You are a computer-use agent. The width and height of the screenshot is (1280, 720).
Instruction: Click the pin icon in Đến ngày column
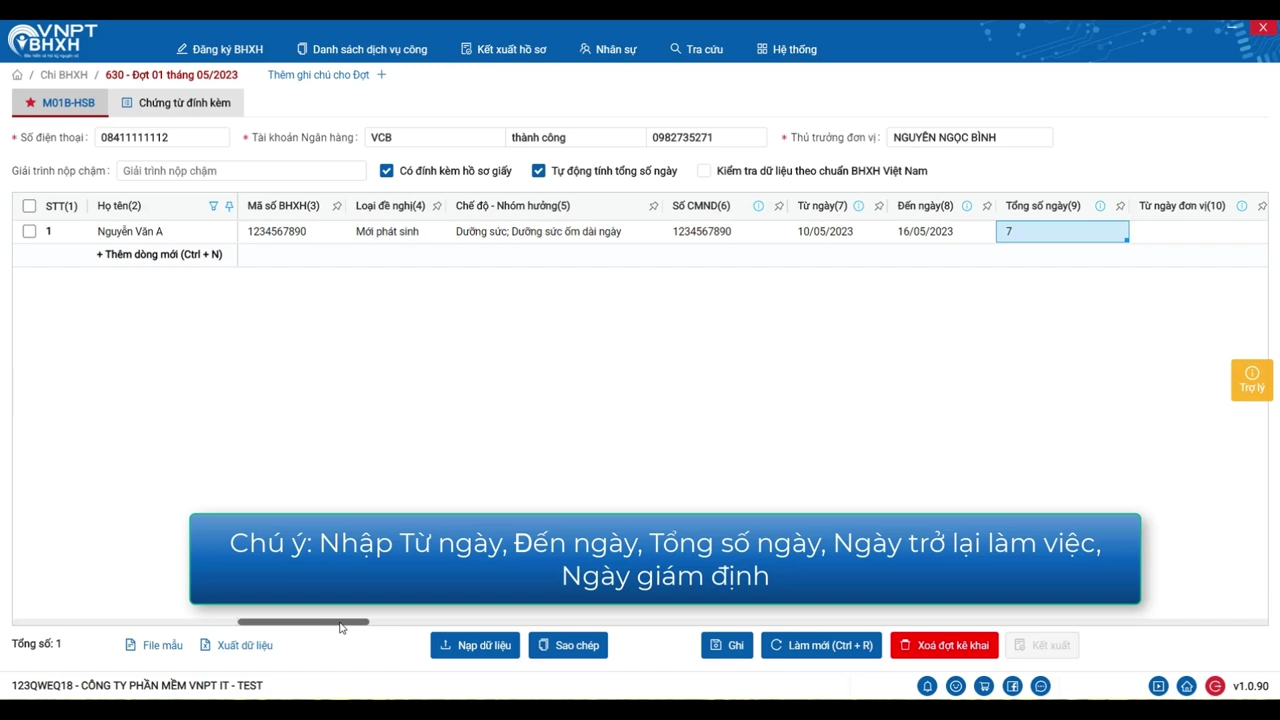(x=986, y=206)
